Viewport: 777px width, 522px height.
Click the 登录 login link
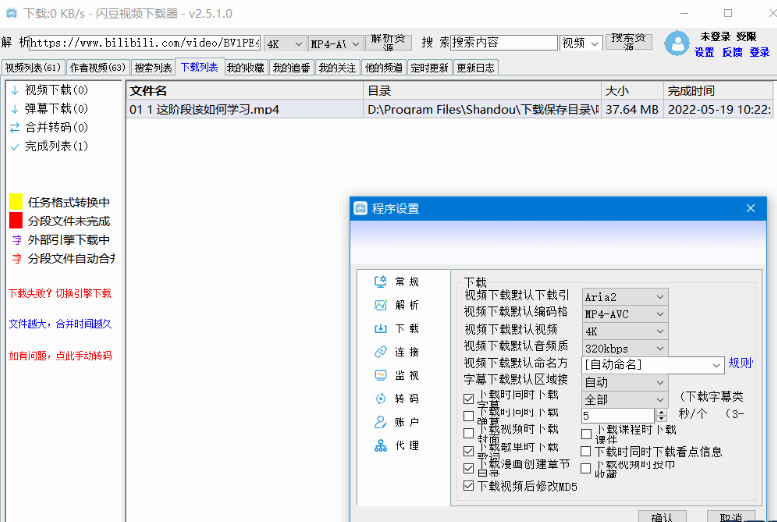click(759, 52)
